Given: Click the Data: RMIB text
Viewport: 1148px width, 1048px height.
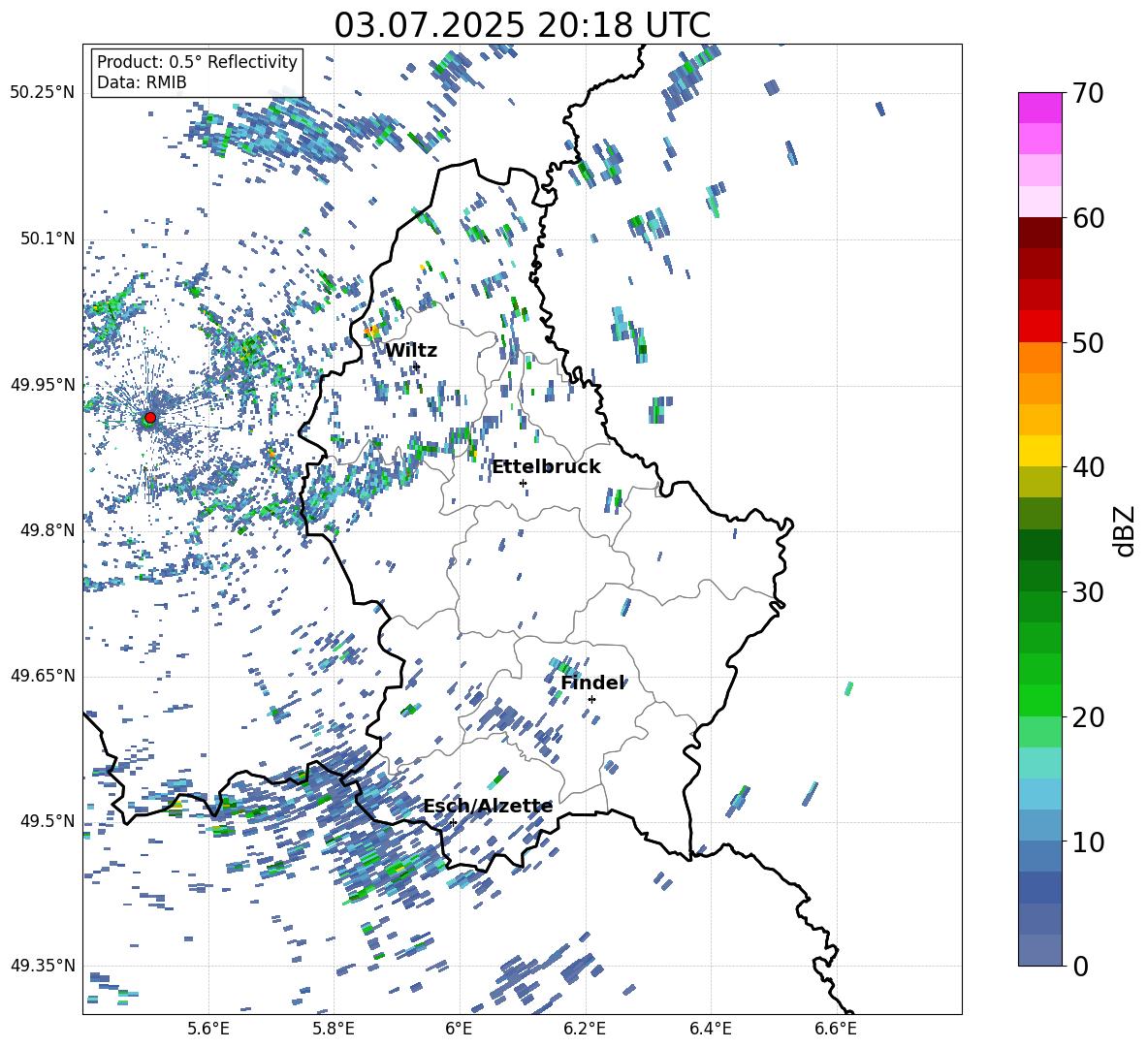Looking at the screenshot, I should click(x=142, y=82).
